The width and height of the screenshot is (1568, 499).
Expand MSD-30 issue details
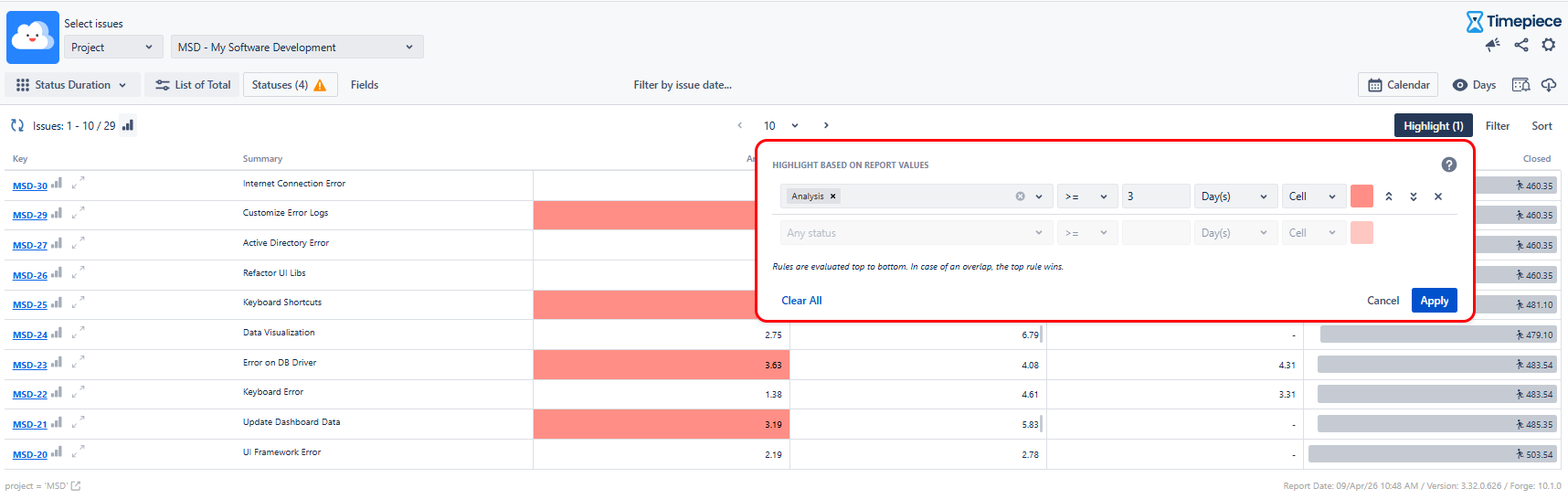pyautogui.click(x=79, y=183)
